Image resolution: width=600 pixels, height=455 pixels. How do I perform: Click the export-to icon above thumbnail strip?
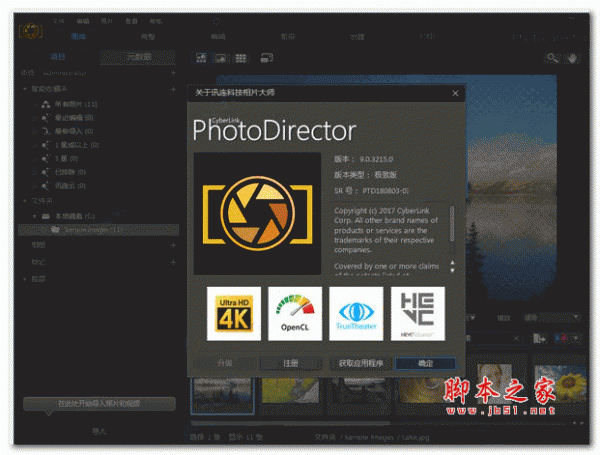coord(540,338)
